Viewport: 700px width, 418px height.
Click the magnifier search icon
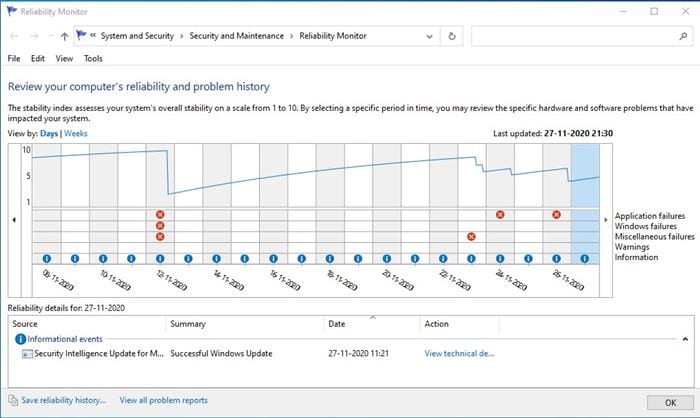683,36
